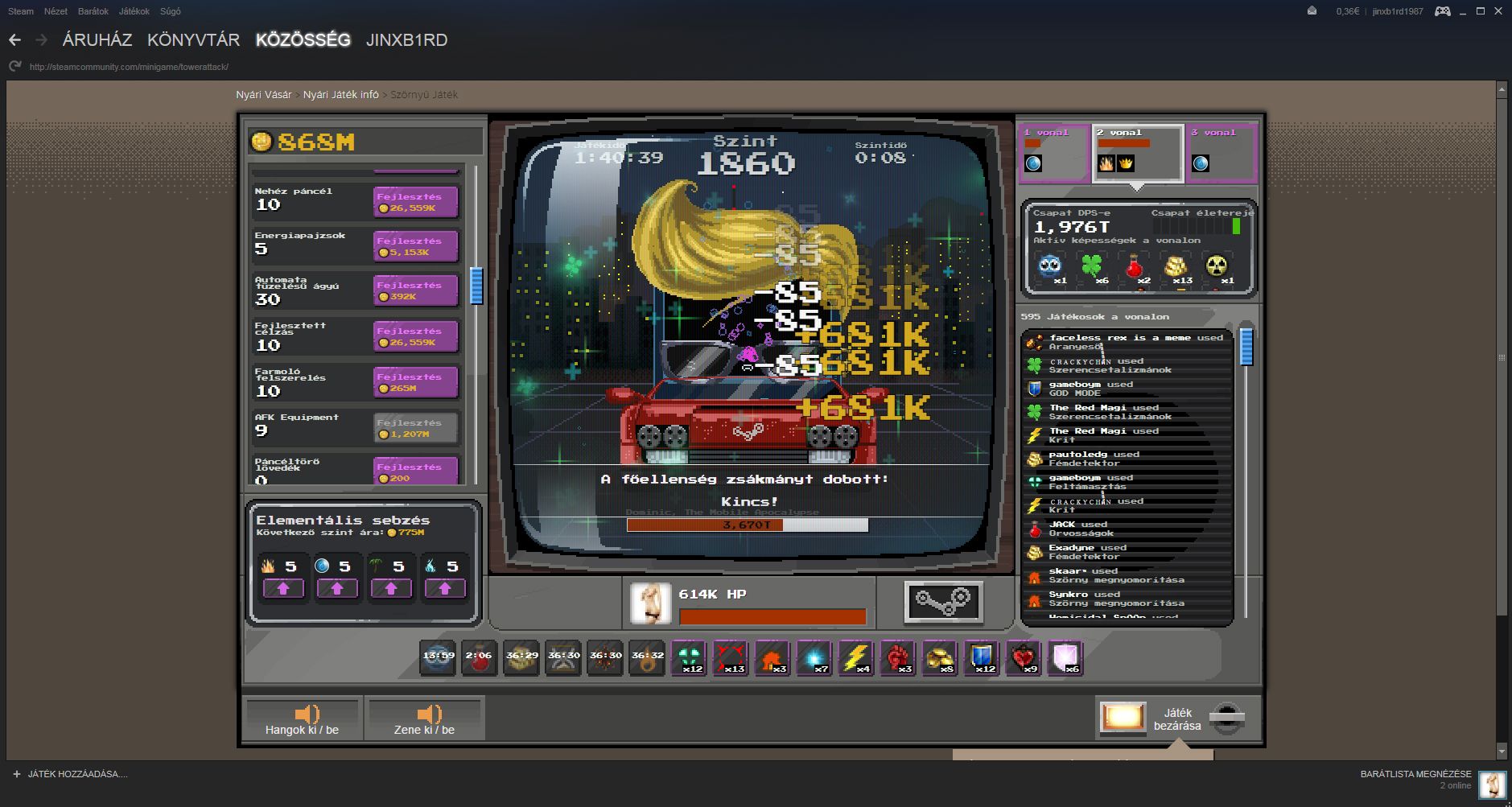Image resolution: width=1512 pixels, height=807 pixels.
Task: Activate the red fist ability showing x3
Action: [898, 657]
